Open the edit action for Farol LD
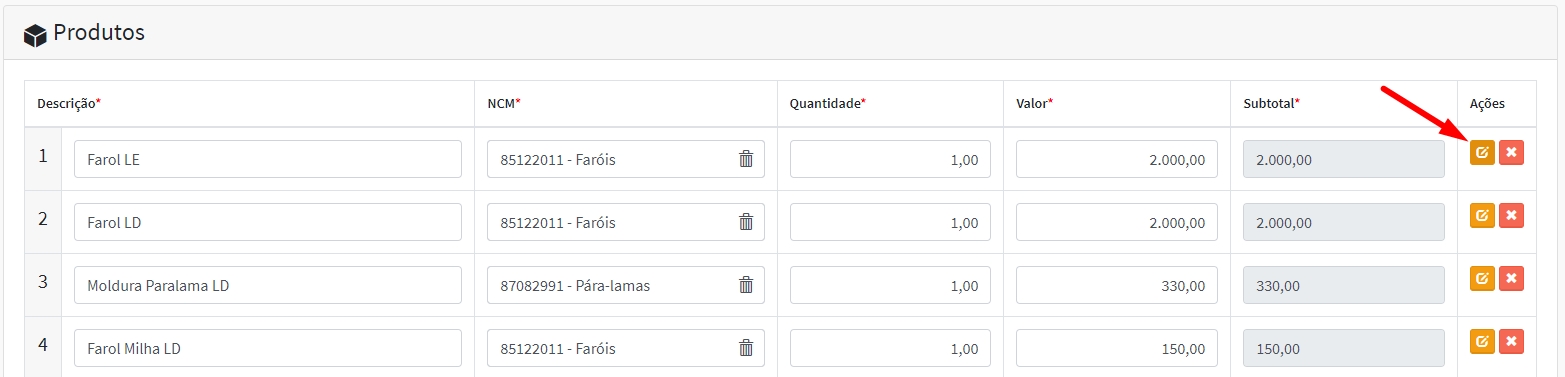1565x377 pixels. [x=1482, y=215]
